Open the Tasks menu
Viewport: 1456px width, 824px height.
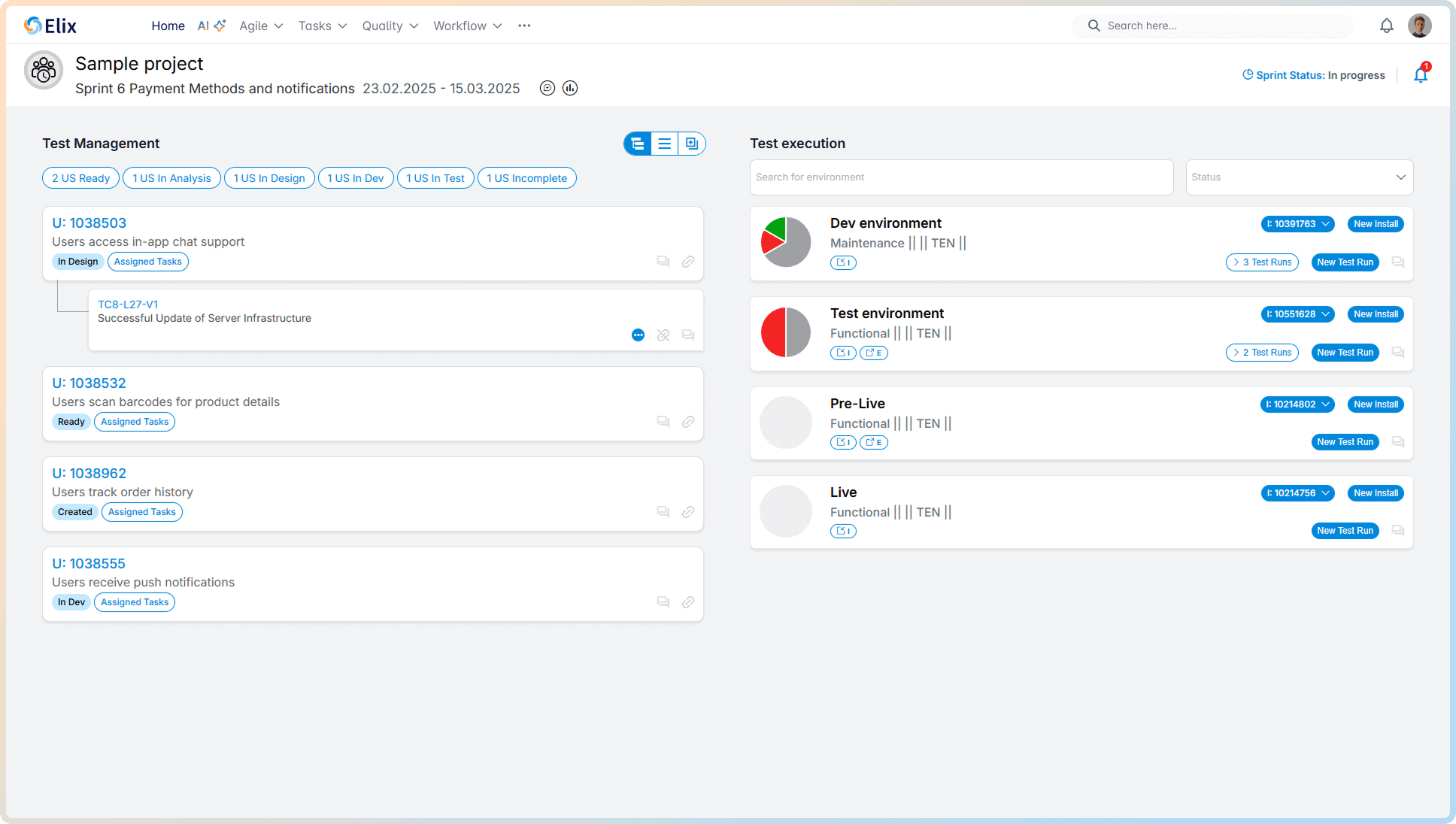click(x=323, y=26)
